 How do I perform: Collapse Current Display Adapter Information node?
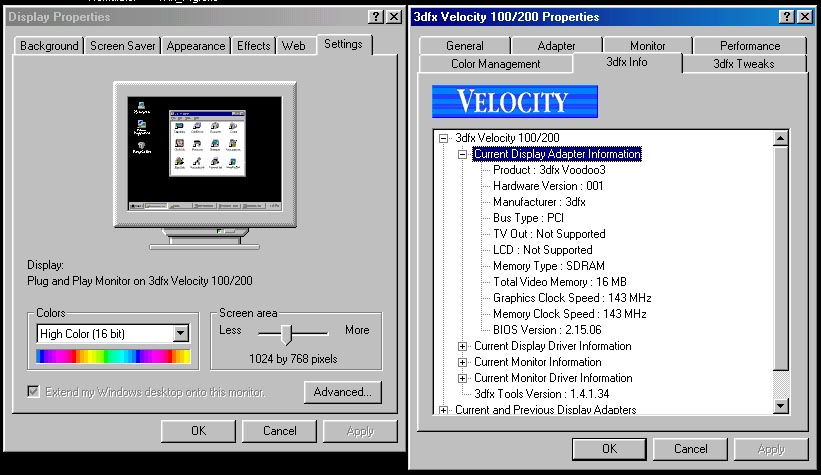coord(462,154)
